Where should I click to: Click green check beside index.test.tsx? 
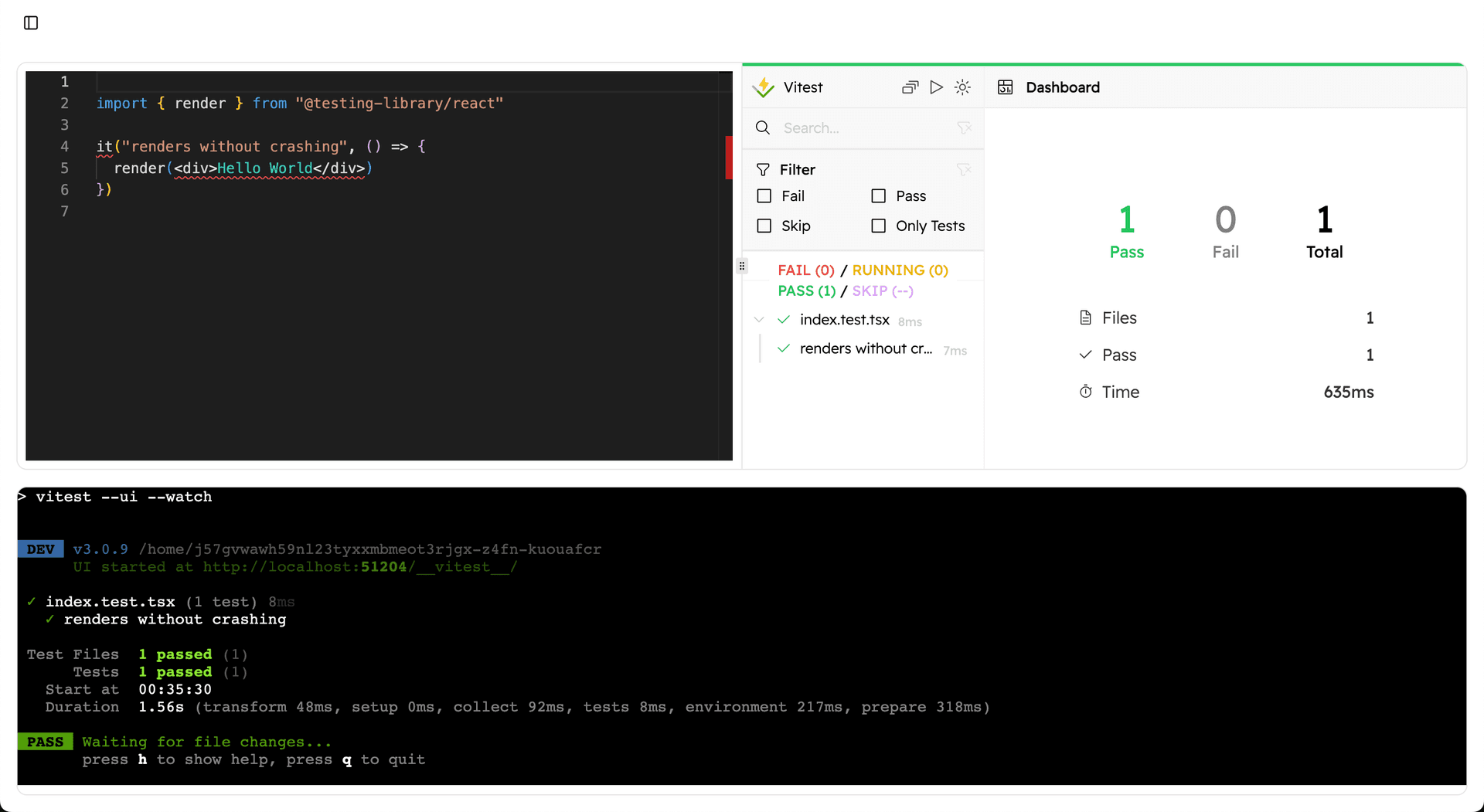pos(784,319)
